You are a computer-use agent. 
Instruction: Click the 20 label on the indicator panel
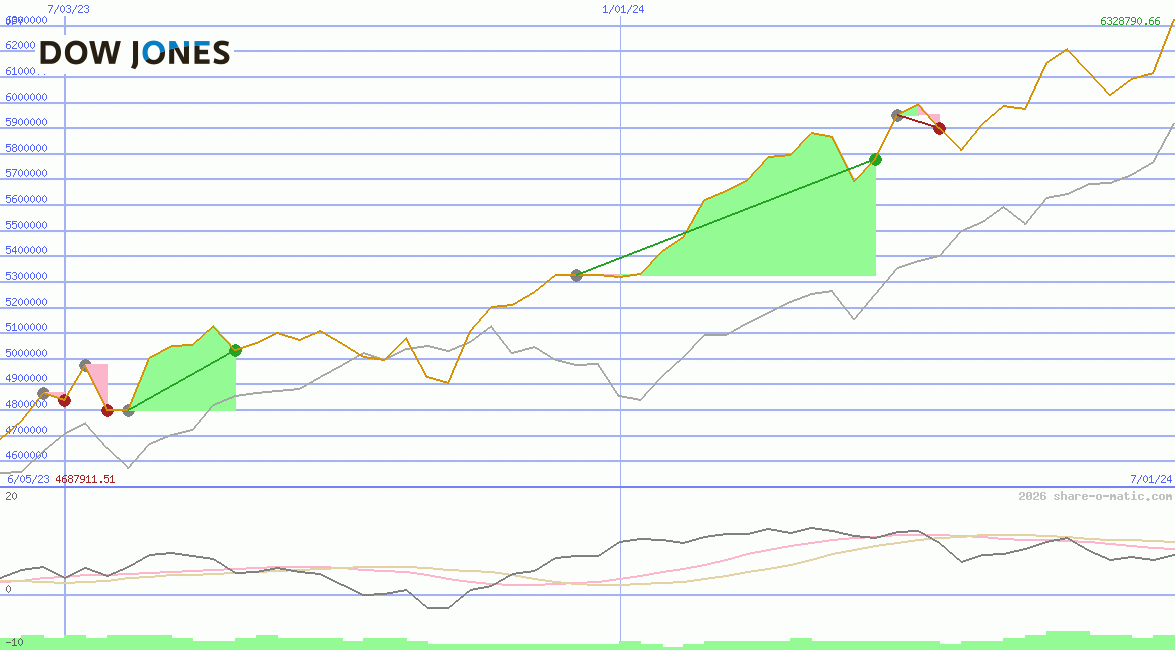[11, 496]
